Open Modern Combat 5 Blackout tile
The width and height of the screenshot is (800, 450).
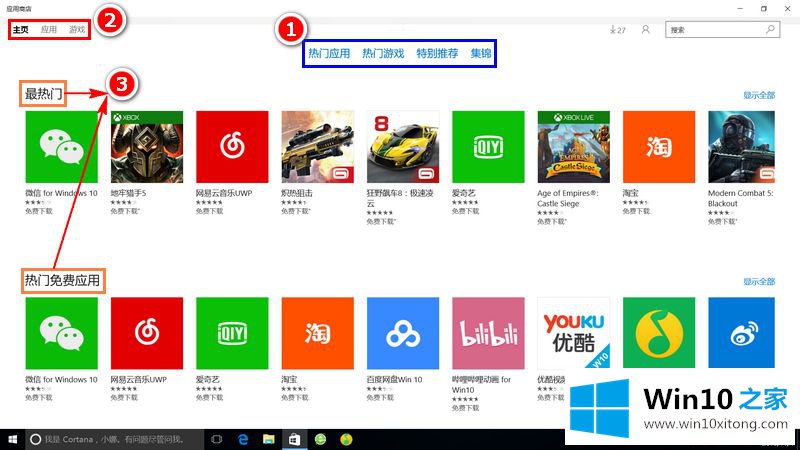741,147
